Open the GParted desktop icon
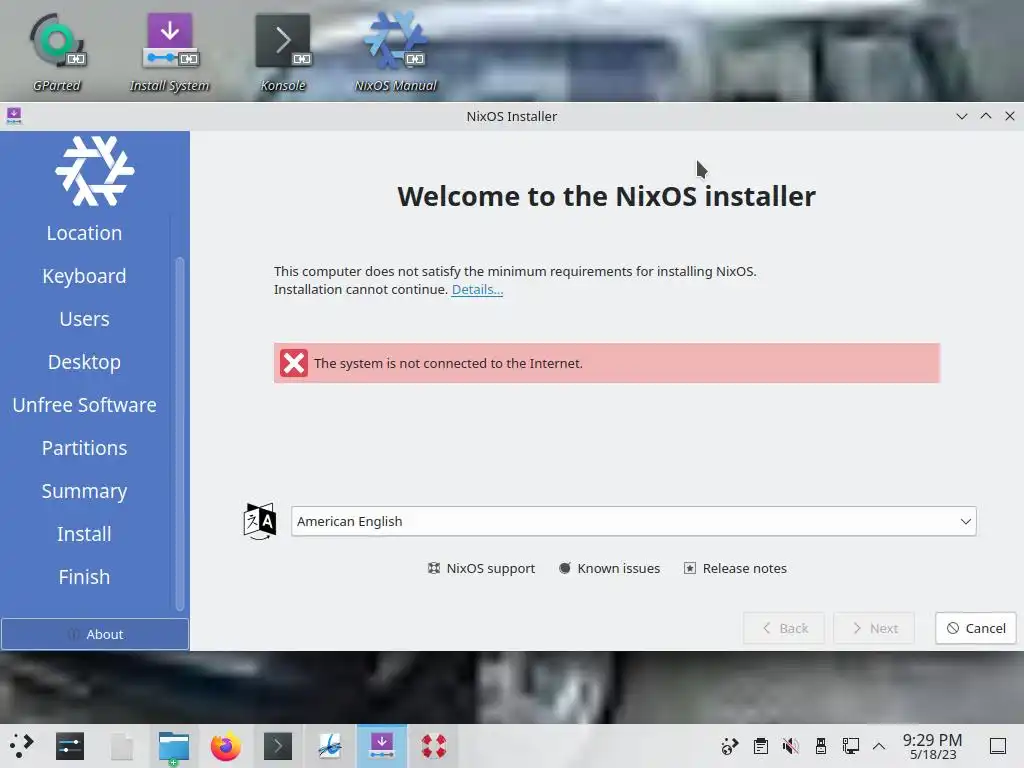Viewport: 1024px width, 768px height. [57, 52]
